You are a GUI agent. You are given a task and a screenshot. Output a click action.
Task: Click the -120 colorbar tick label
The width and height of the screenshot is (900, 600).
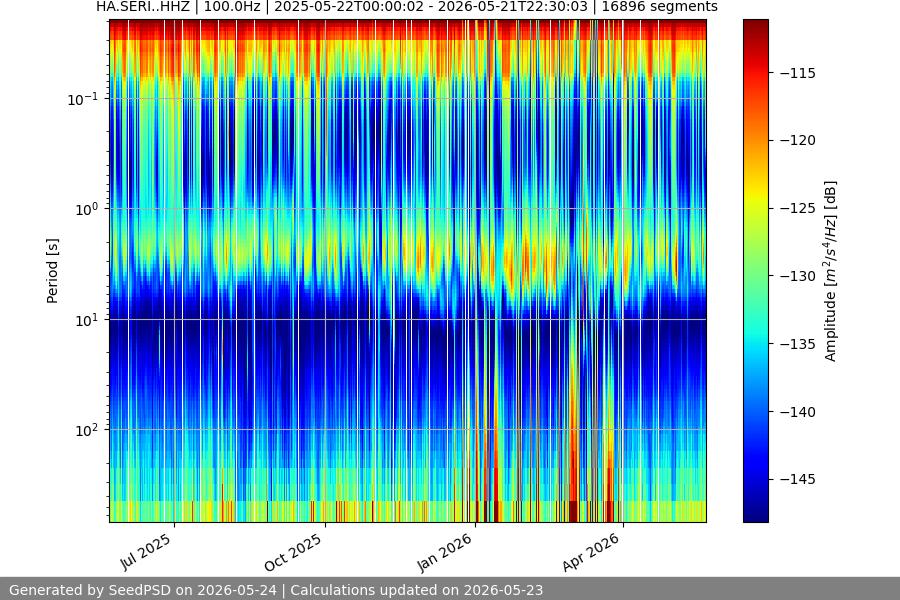(798, 140)
